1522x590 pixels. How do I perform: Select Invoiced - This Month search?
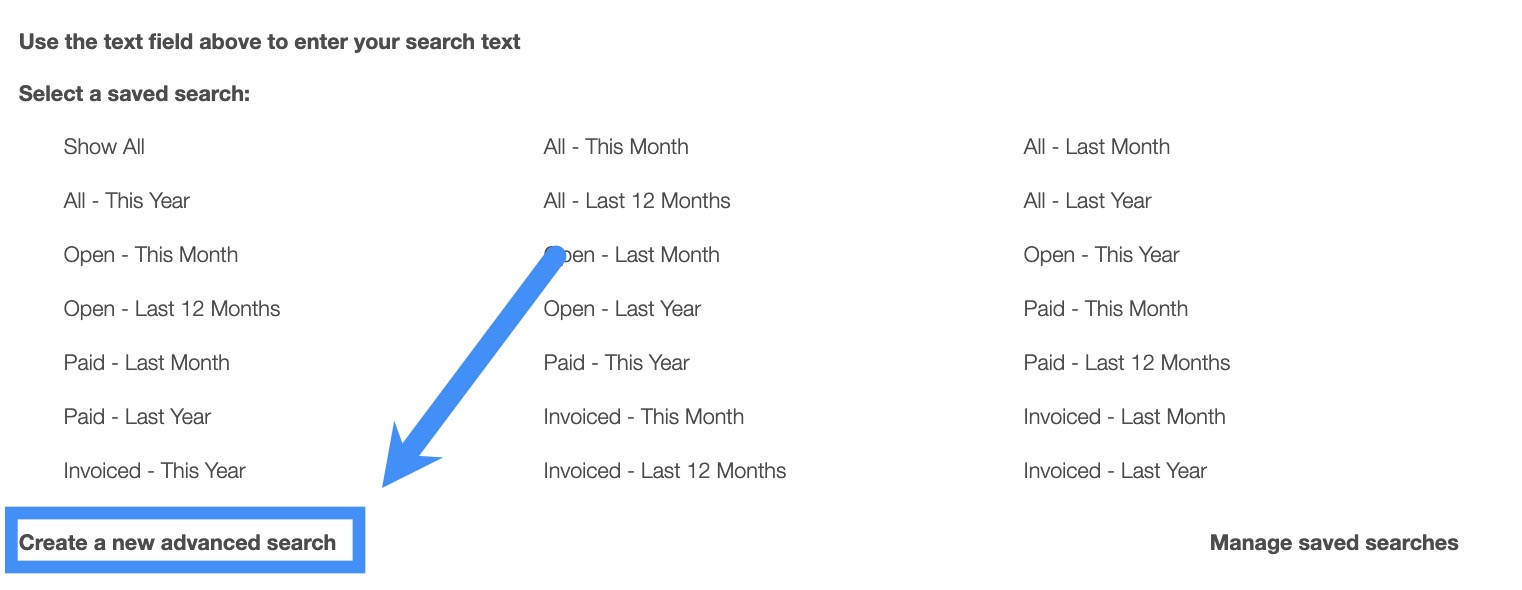(644, 417)
